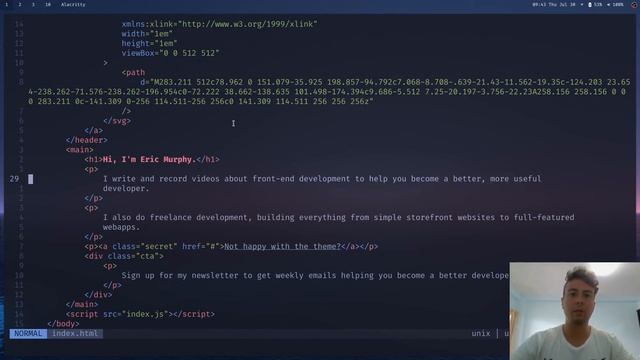Click the date and time in top bar
The height and width of the screenshot is (360, 640).
pos(553,4)
